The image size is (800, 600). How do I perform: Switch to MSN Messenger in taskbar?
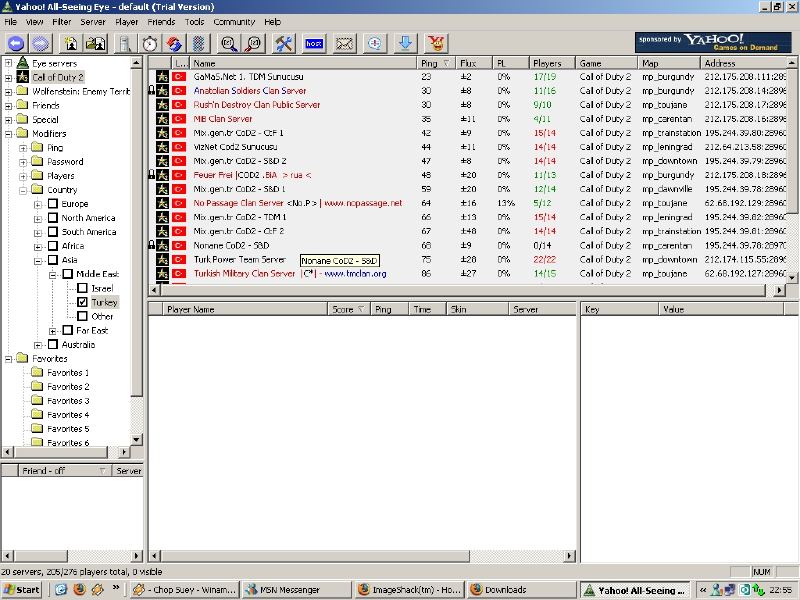click(x=297, y=589)
